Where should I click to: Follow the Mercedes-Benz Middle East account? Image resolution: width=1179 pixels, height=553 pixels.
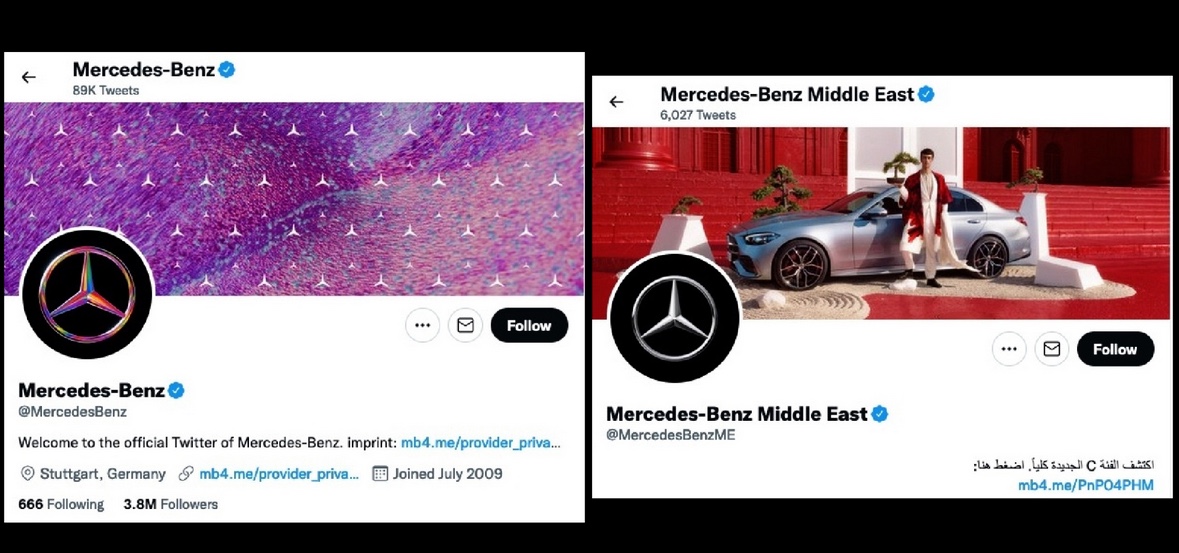[x=1115, y=349]
